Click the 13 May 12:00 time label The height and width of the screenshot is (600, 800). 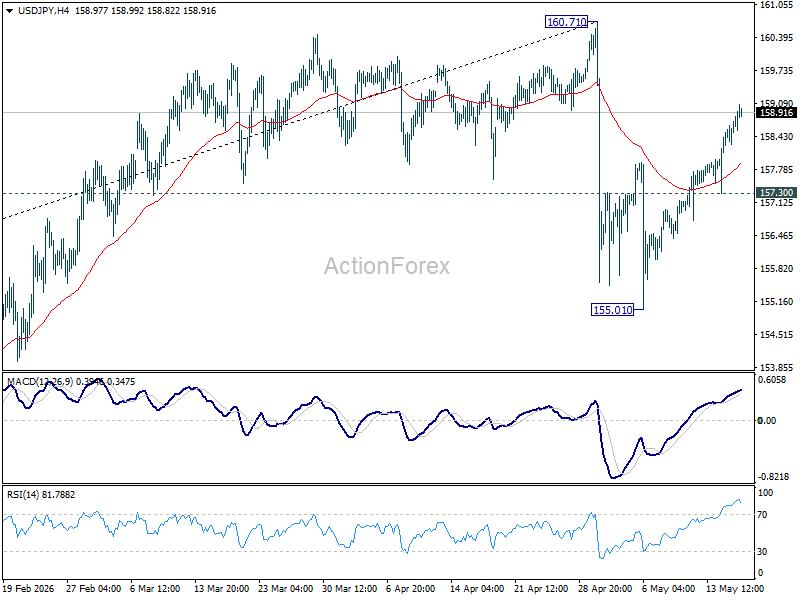pos(735,588)
